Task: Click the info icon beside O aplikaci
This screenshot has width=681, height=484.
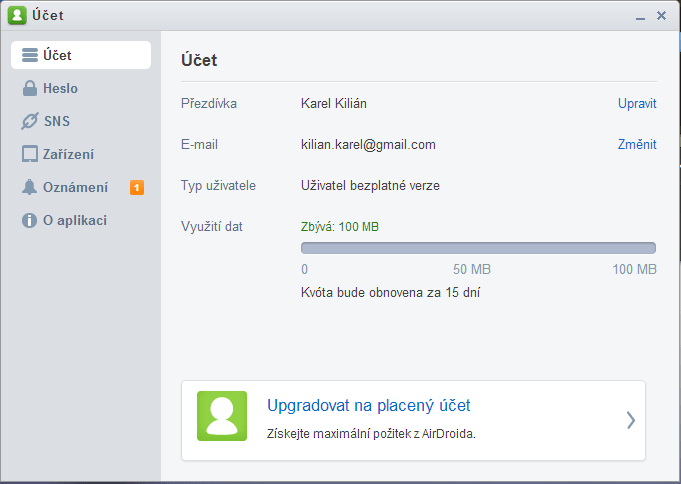Action: point(30,220)
